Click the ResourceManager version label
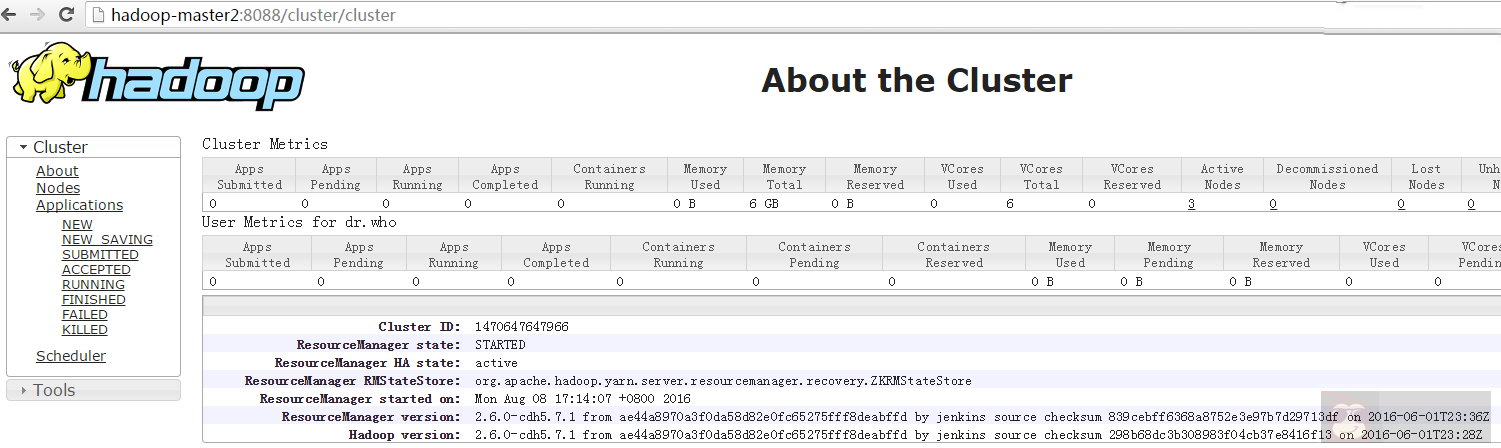 pyautogui.click(x=371, y=417)
